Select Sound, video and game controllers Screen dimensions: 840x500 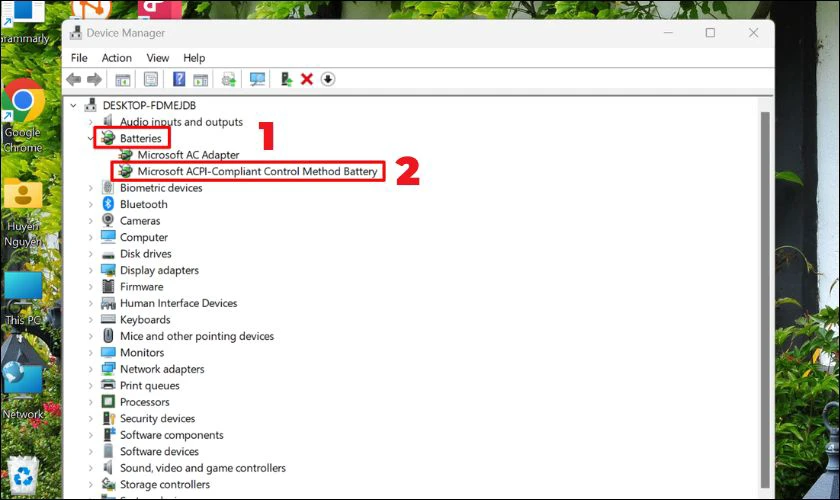point(202,468)
